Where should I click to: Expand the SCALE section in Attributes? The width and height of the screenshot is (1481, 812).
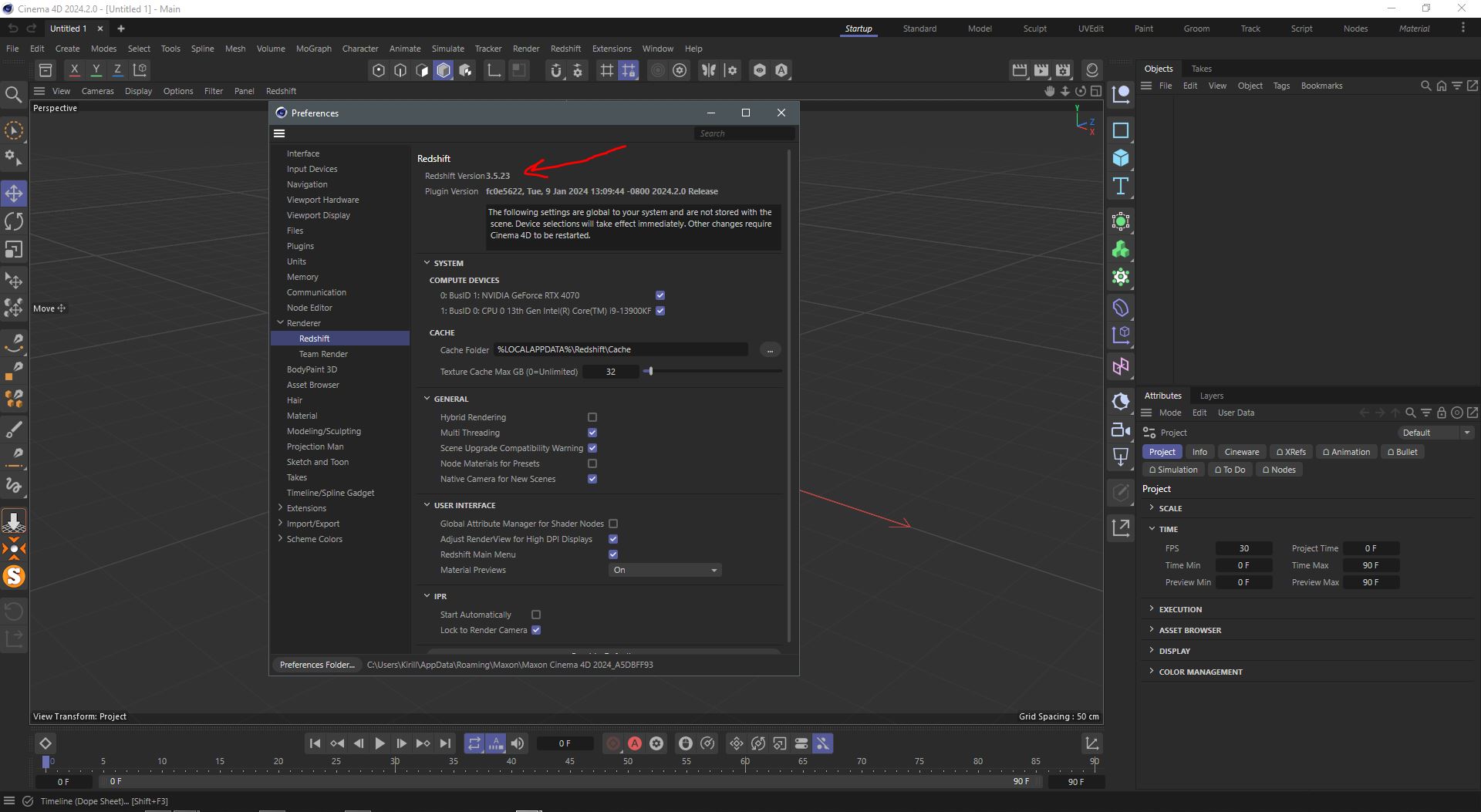click(x=1152, y=507)
